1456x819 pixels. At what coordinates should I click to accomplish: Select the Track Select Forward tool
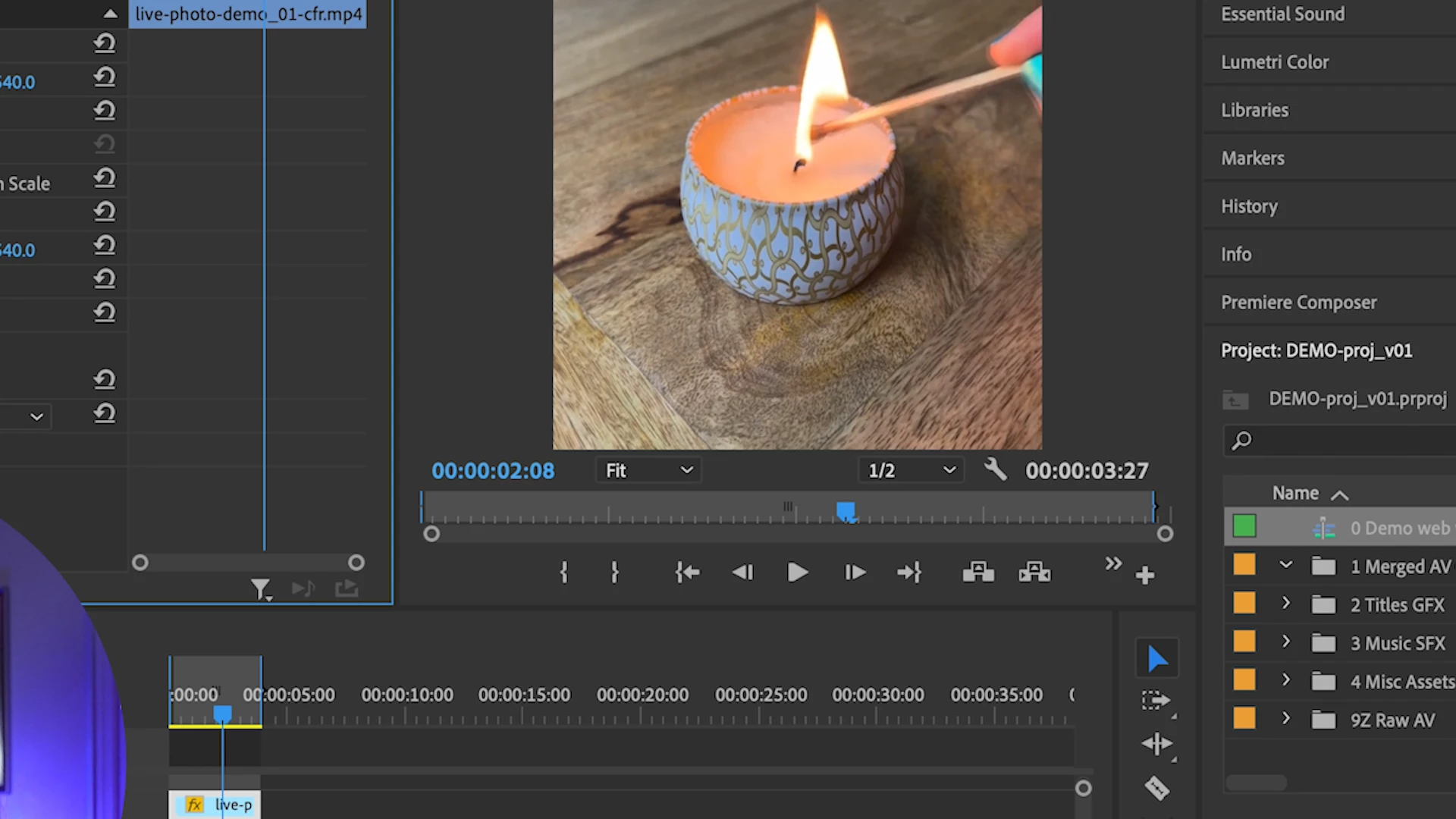pos(1156,701)
